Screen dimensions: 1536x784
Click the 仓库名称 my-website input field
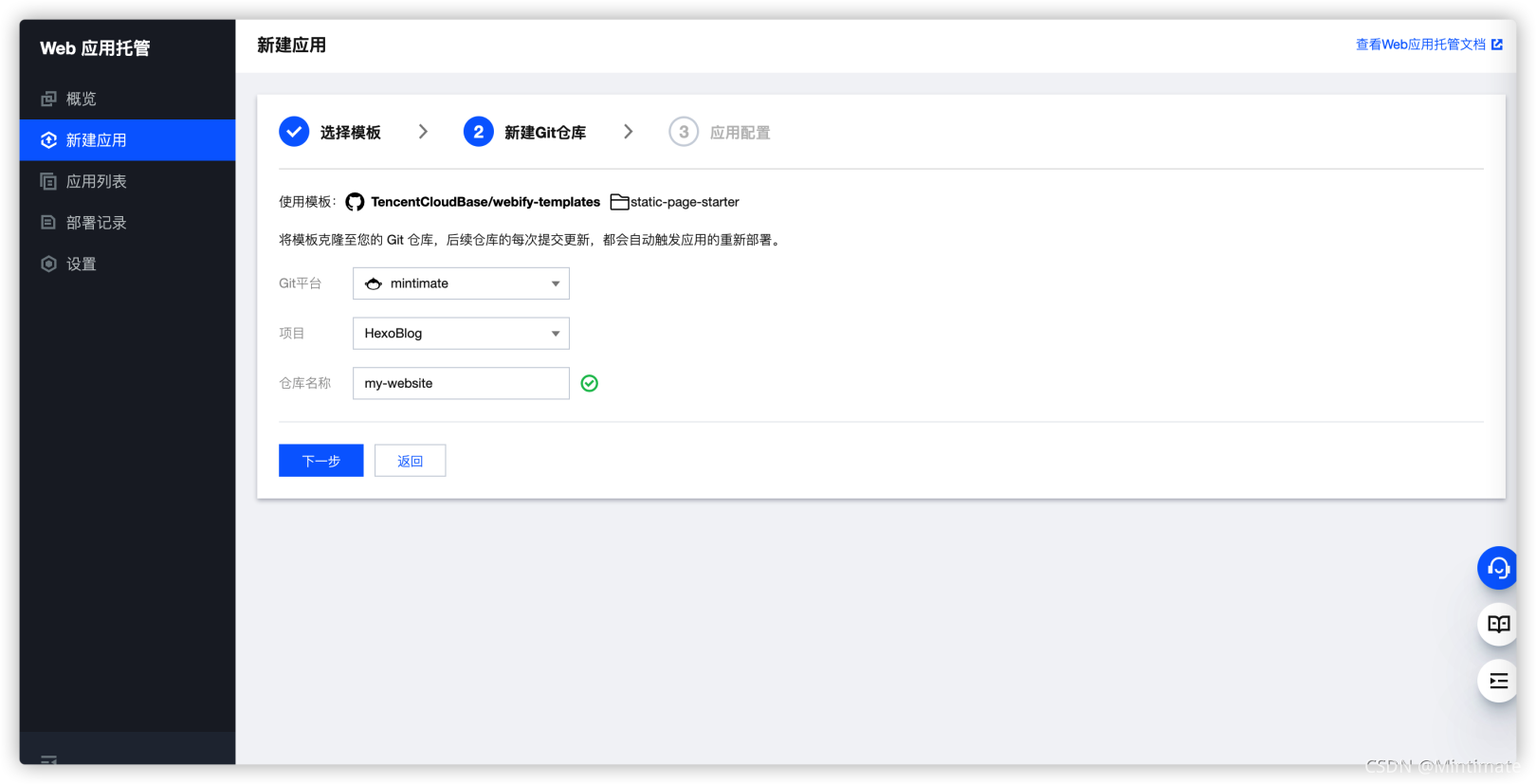tap(461, 383)
